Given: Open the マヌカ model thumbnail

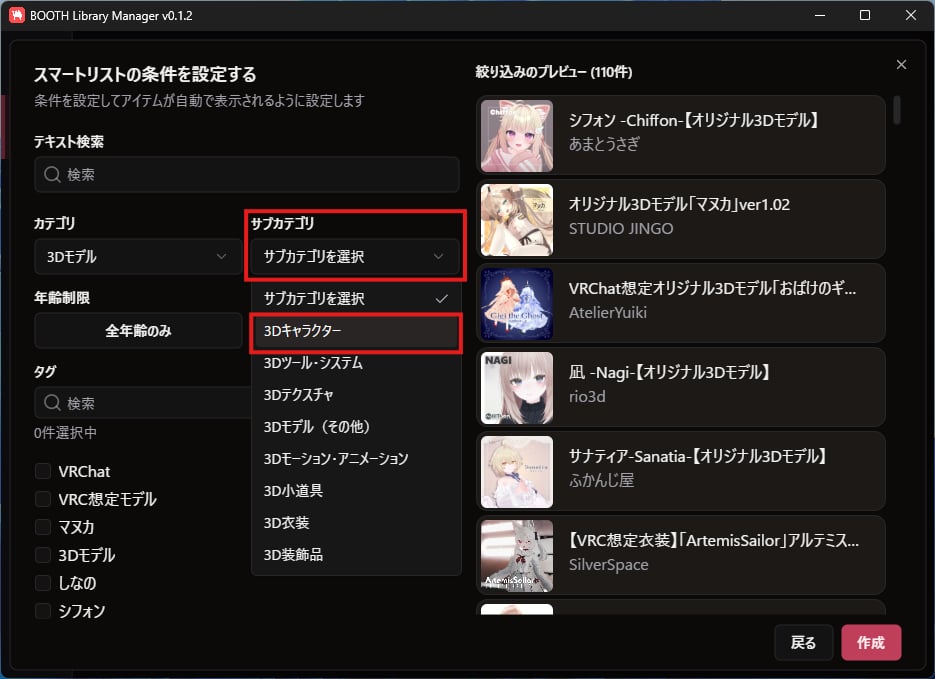Looking at the screenshot, I should point(516,220).
